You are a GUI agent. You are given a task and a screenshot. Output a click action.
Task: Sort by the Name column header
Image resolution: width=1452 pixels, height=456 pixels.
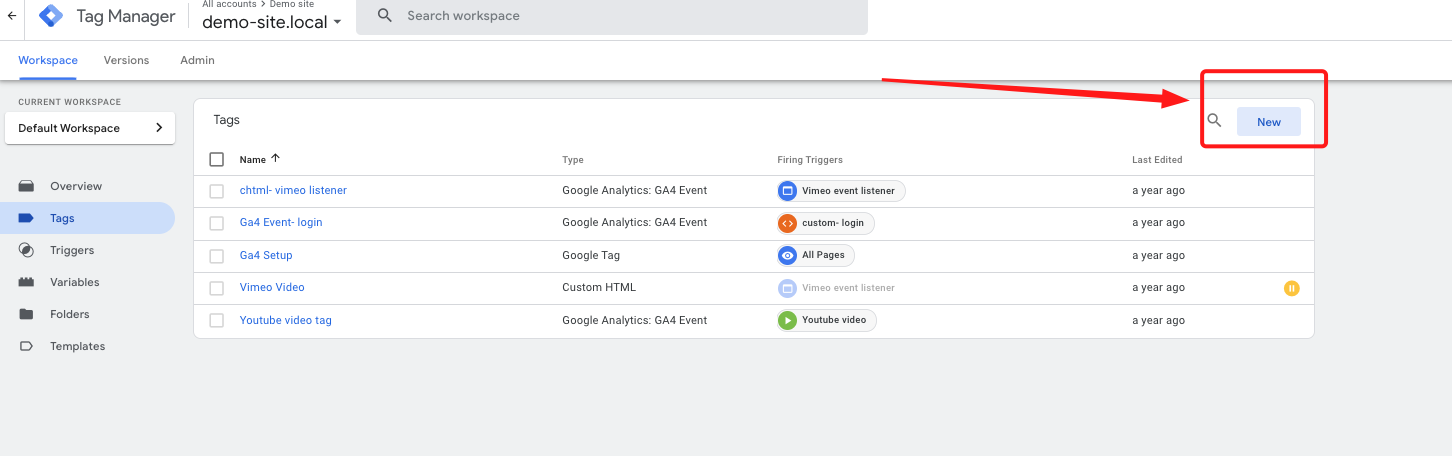[253, 159]
